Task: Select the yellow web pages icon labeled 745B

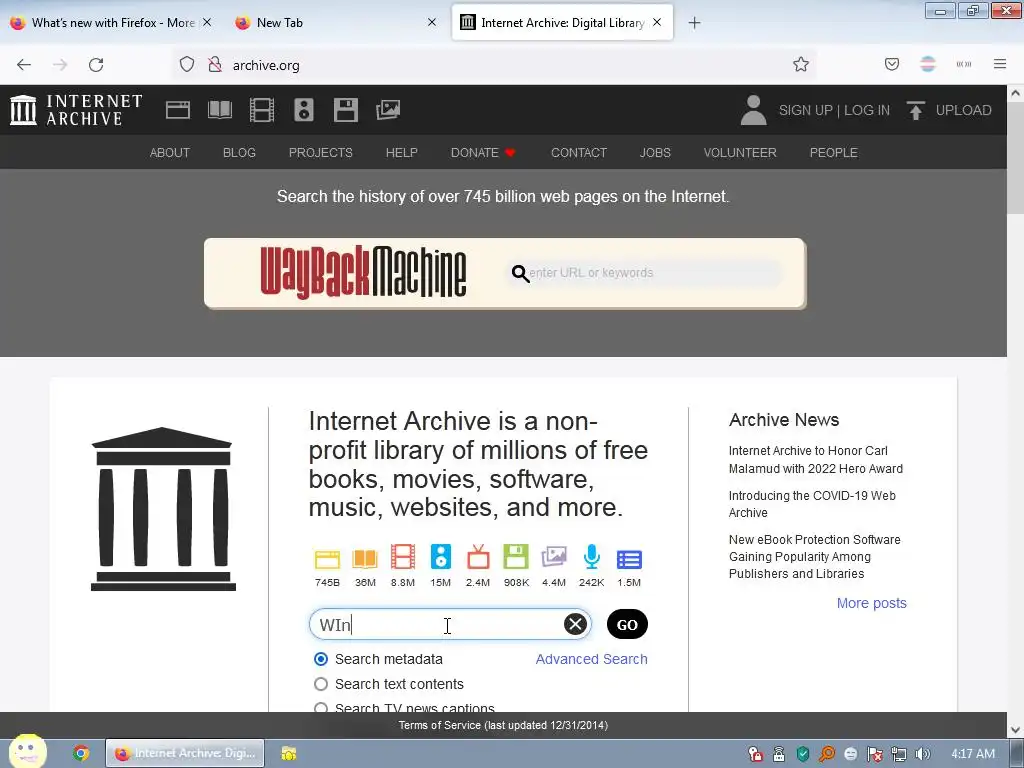Action: [327, 559]
